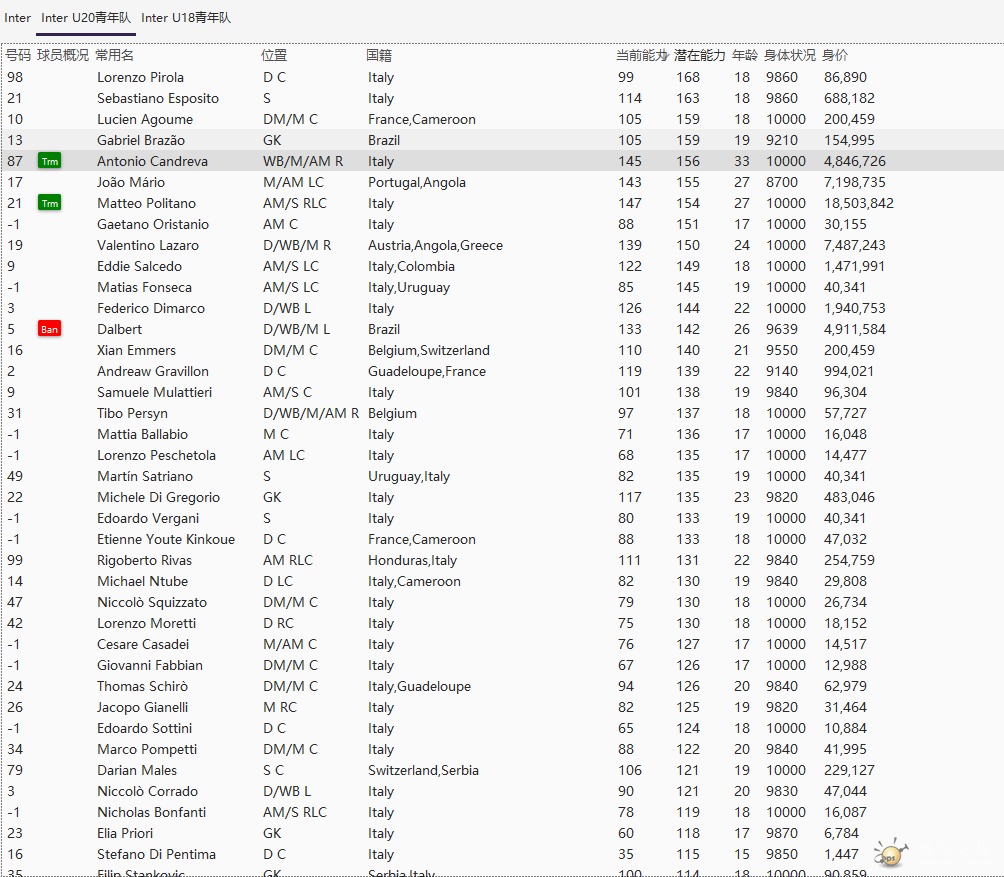Screen dimensions: 1004x877
Task: Select player Mattia Ballabio
Action: [142, 435]
